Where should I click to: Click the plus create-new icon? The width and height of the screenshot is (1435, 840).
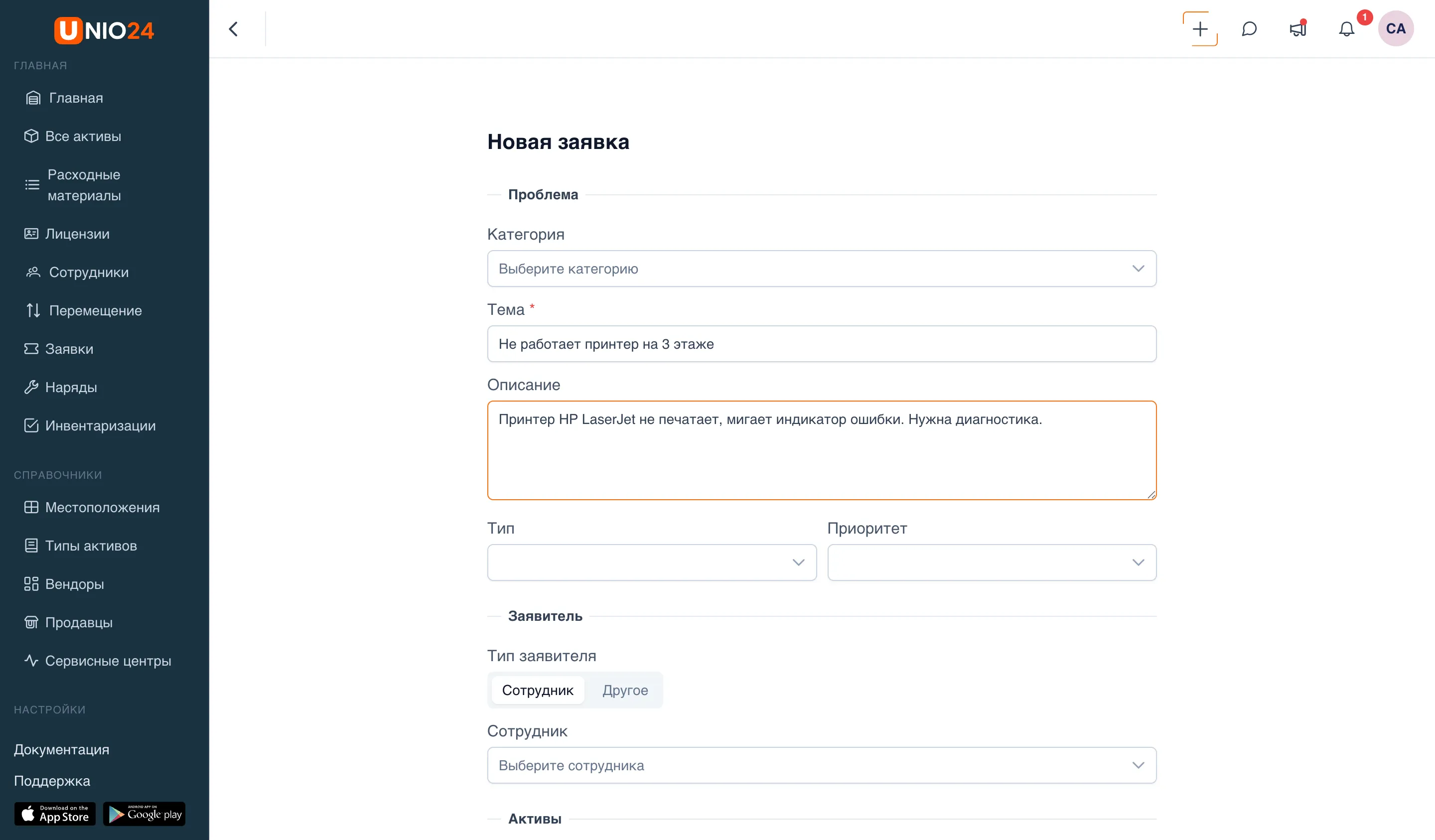click(x=1200, y=29)
